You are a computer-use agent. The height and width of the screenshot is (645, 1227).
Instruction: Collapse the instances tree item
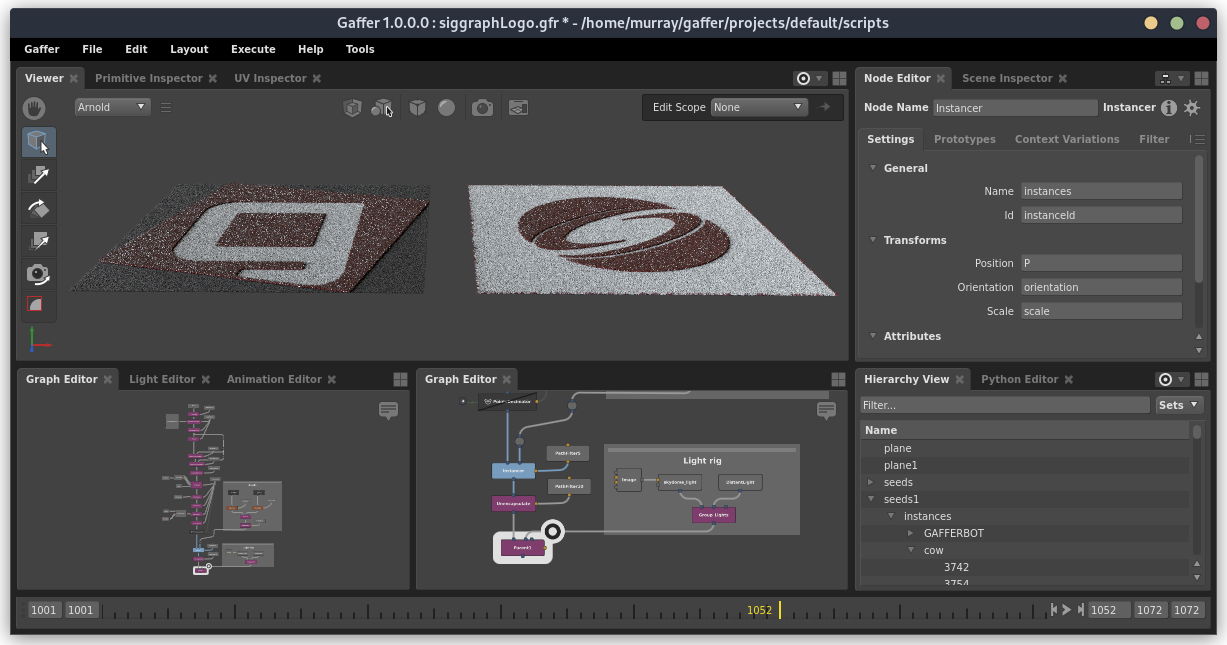coord(891,516)
